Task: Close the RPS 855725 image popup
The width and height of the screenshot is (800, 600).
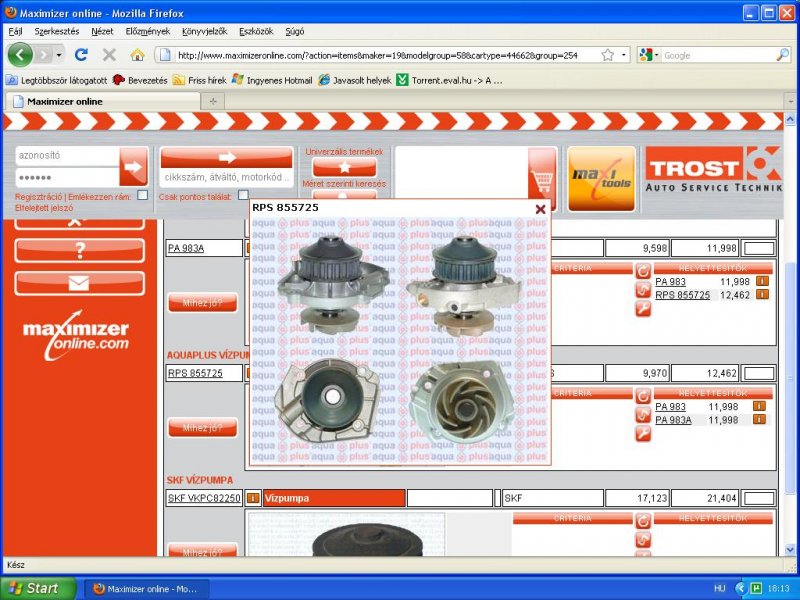Action: pyautogui.click(x=540, y=209)
